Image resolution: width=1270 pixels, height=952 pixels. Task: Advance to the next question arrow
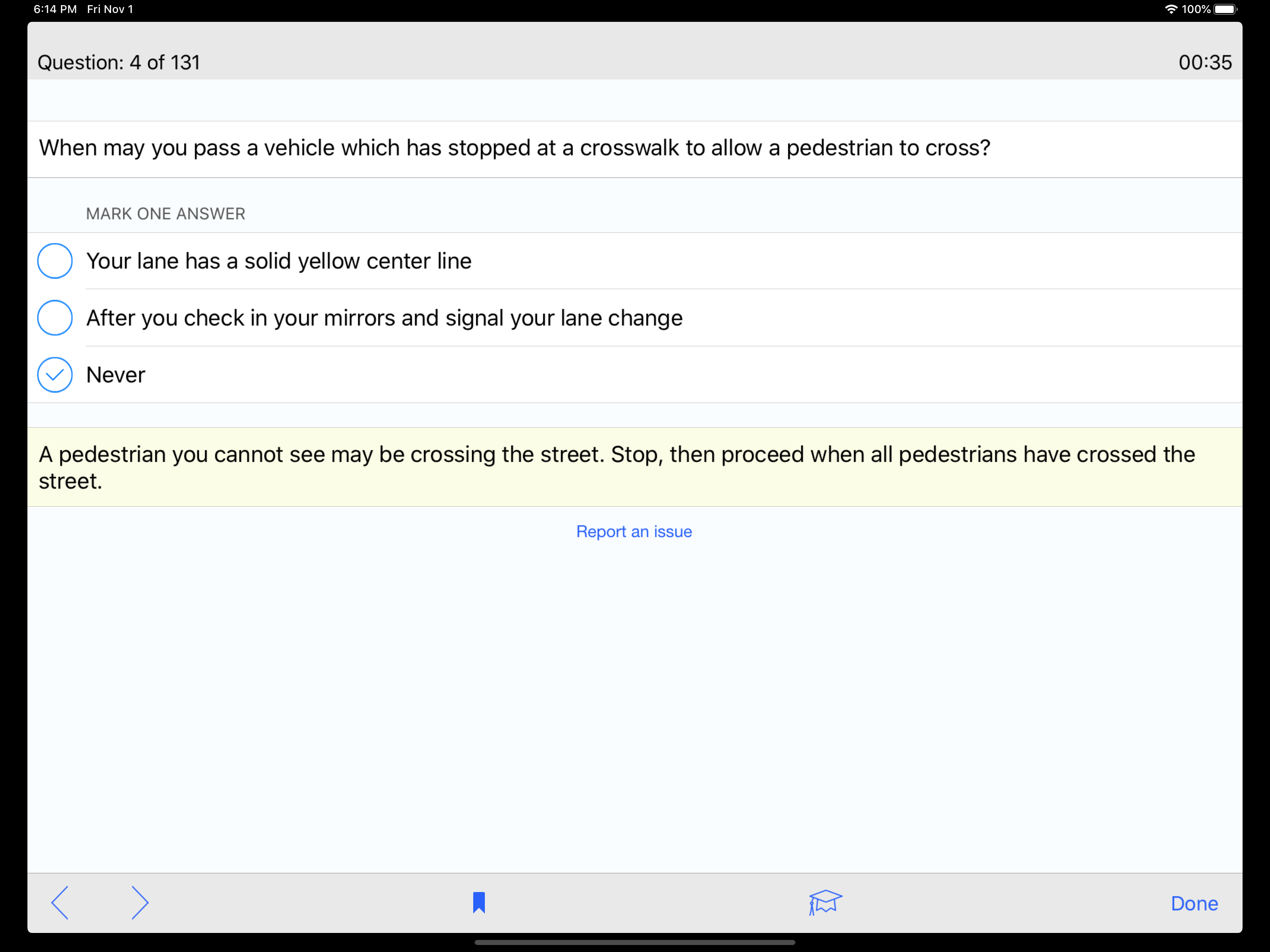[x=139, y=903]
